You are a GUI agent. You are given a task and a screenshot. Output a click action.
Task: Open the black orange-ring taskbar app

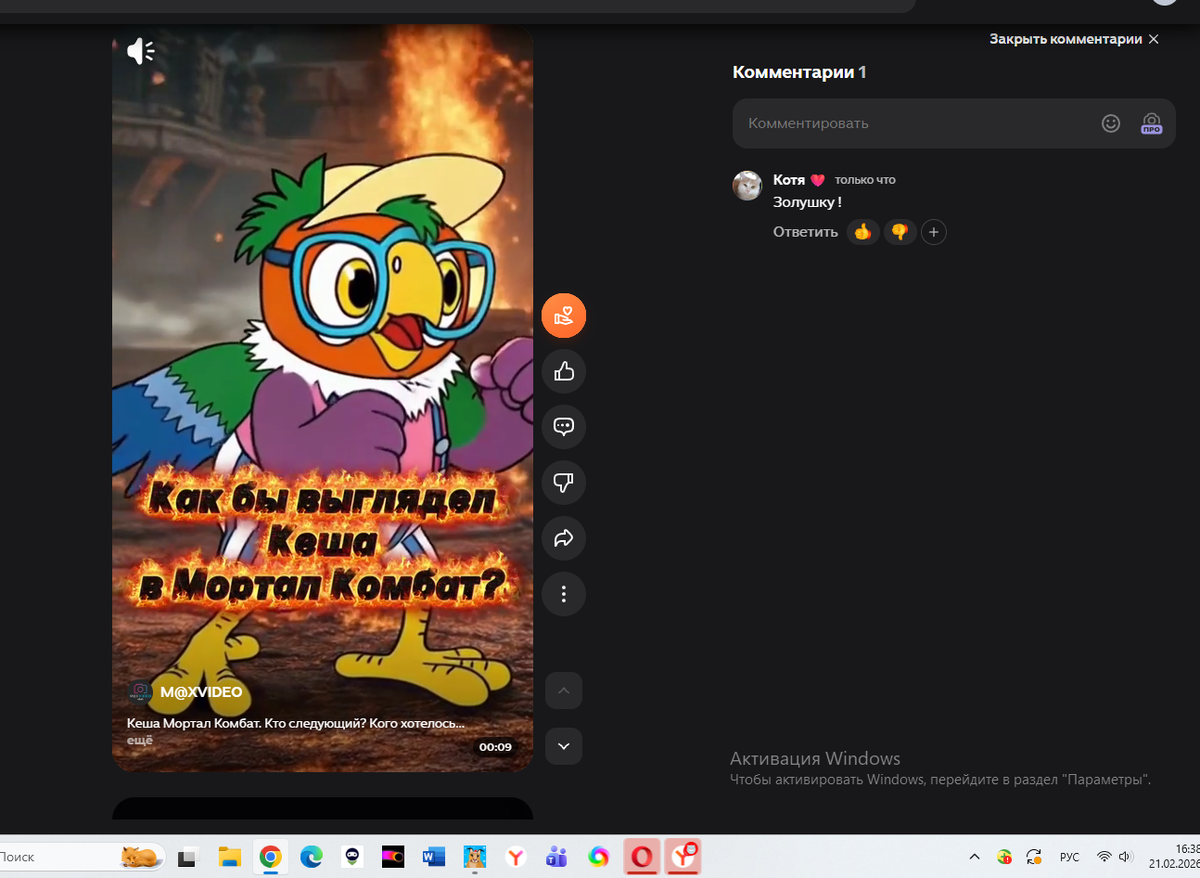(x=393, y=857)
